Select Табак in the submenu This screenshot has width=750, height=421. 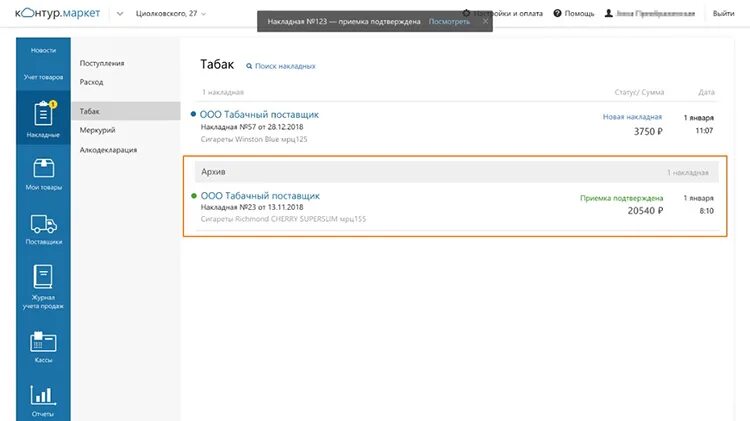pos(126,111)
